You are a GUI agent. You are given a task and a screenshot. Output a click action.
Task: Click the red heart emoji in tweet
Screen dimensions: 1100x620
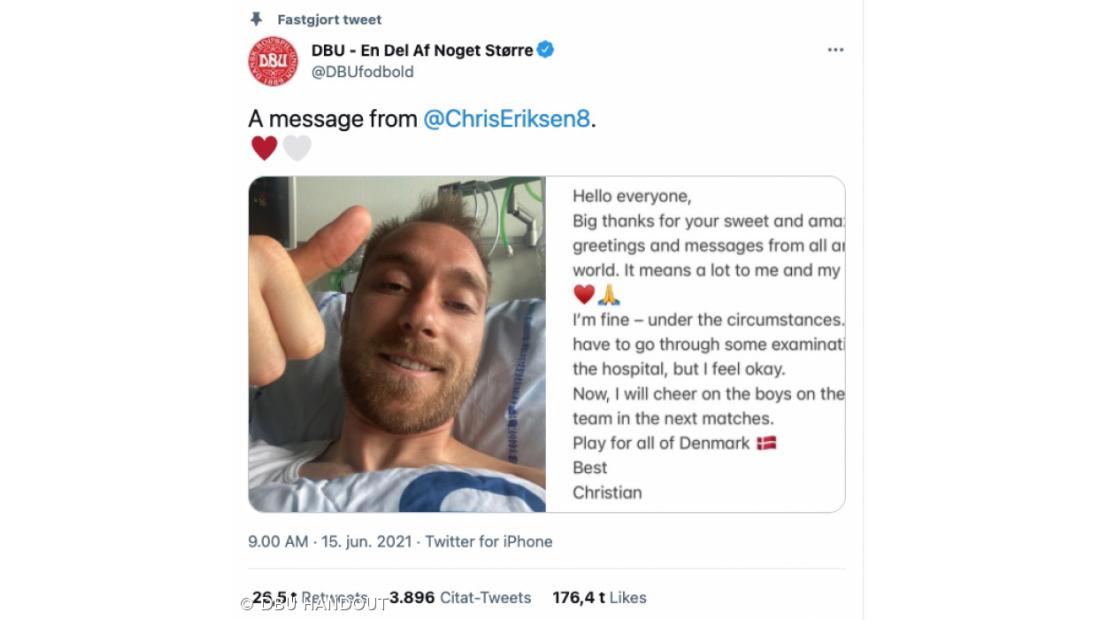[x=264, y=148]
